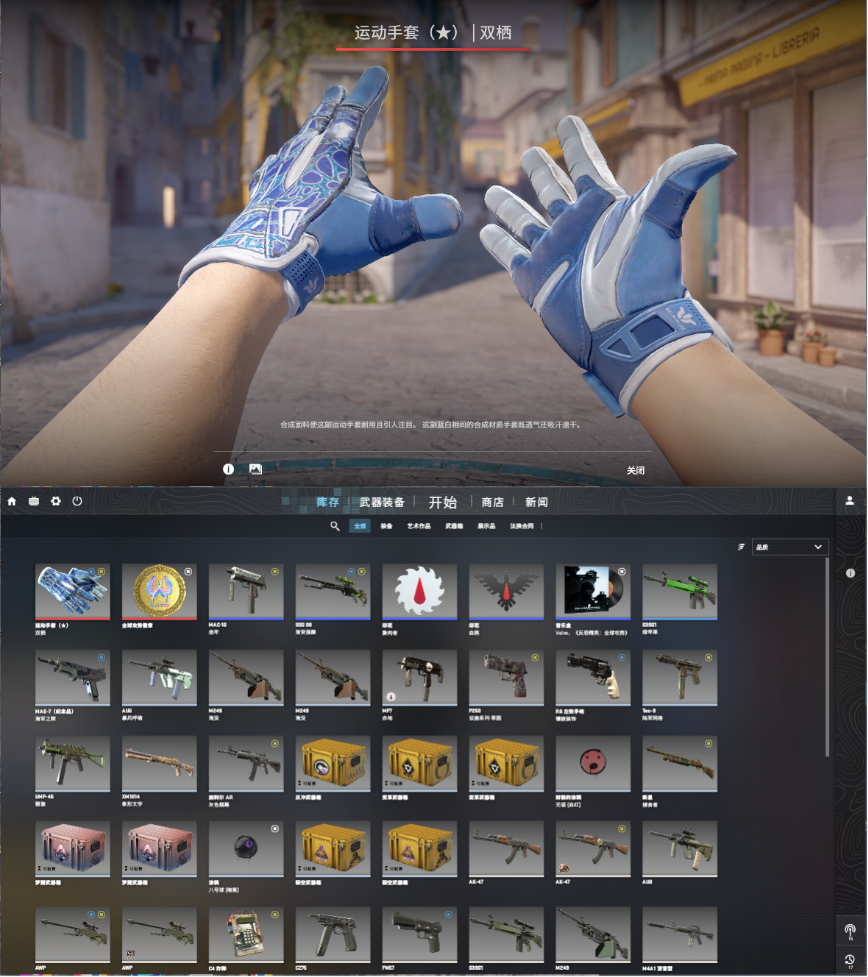Select the black eagle pin thumbnail
The height and width of the screenshot is (977, 868).
point(506,591)
